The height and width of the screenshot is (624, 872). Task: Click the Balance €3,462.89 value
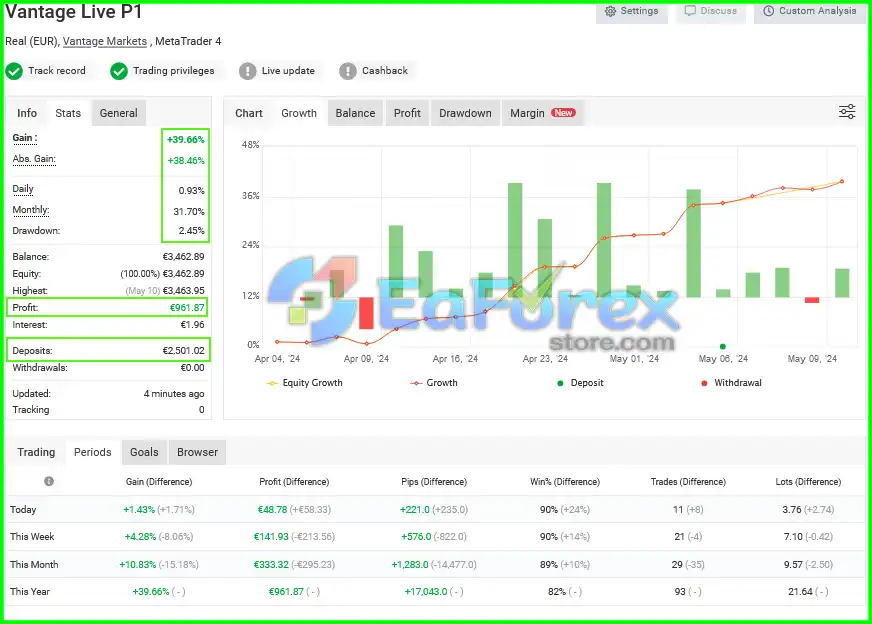coord(184,257)
